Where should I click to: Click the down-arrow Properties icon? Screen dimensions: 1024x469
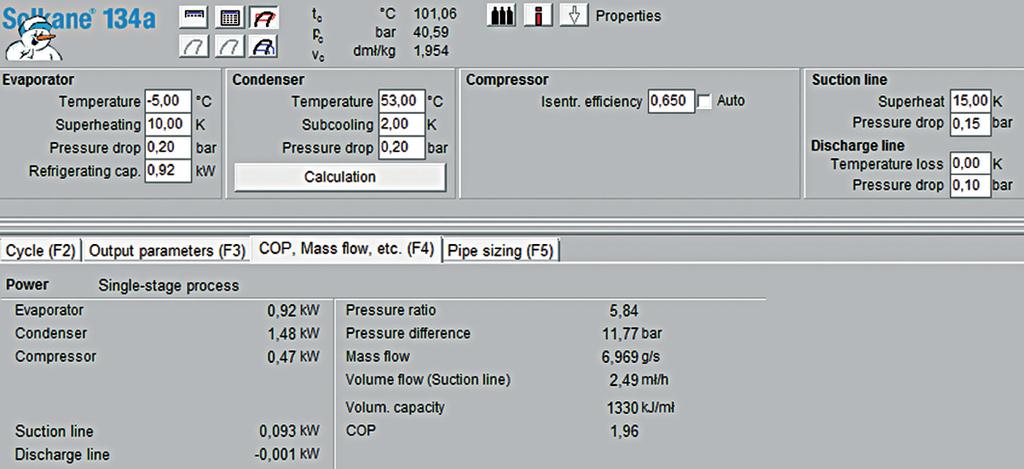click(574, 16)
